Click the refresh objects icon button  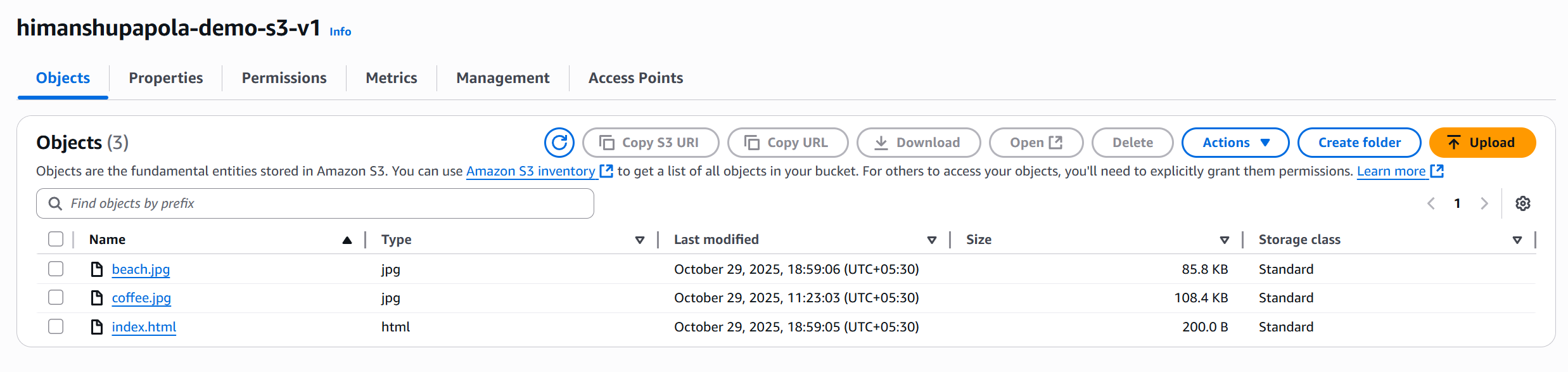(559, 143)
